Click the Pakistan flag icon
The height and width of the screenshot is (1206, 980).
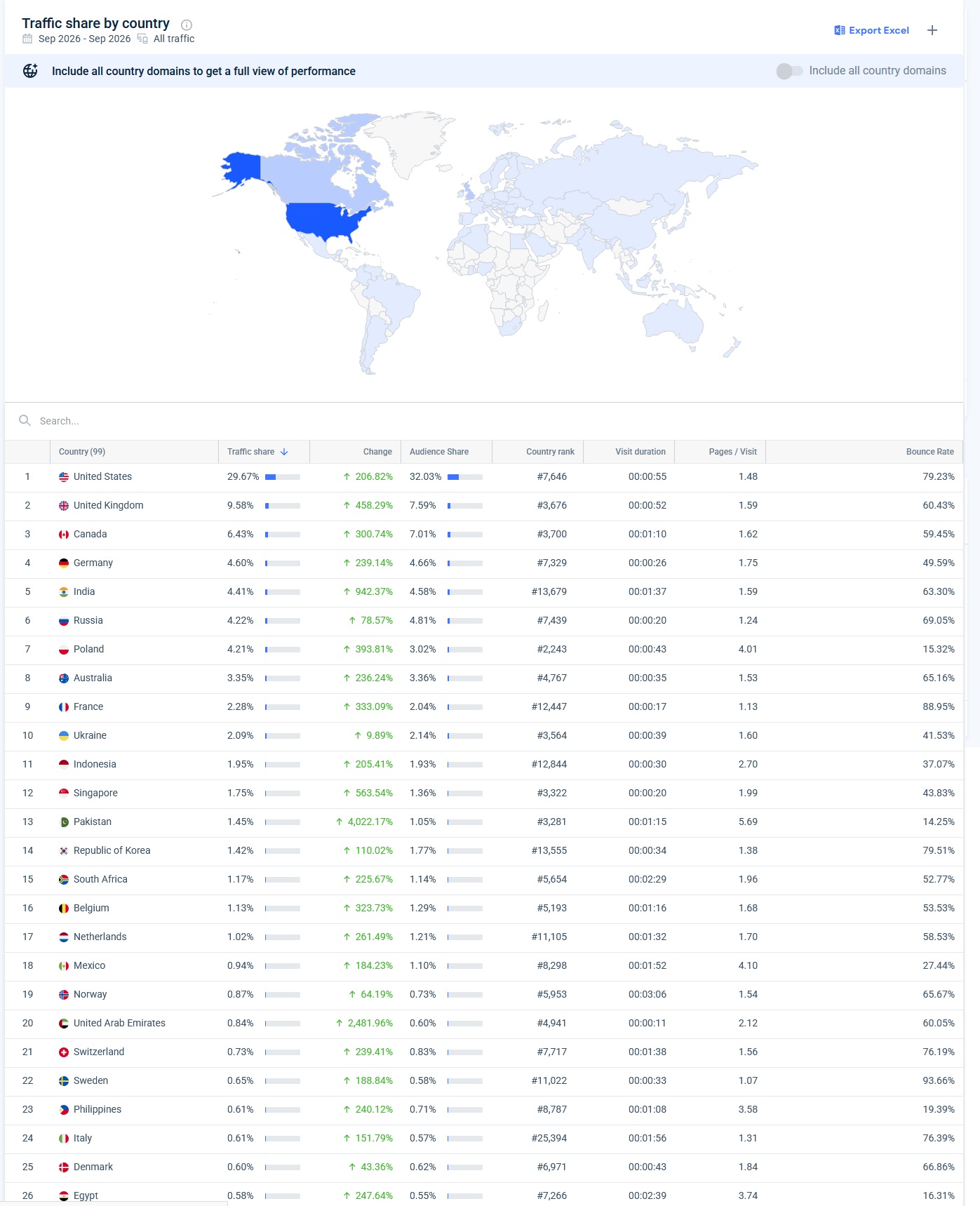(x=64, y=822)
